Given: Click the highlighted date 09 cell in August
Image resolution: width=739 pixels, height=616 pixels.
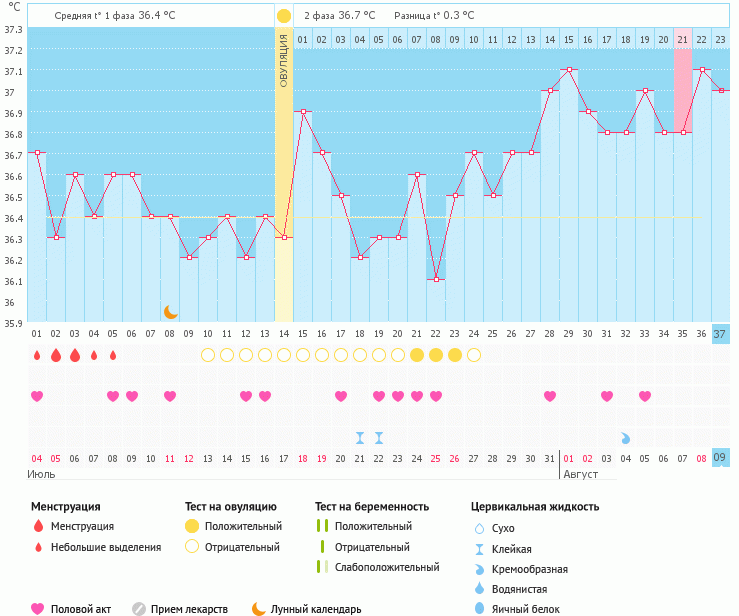Looking at the screenshot, I should 720,458.
